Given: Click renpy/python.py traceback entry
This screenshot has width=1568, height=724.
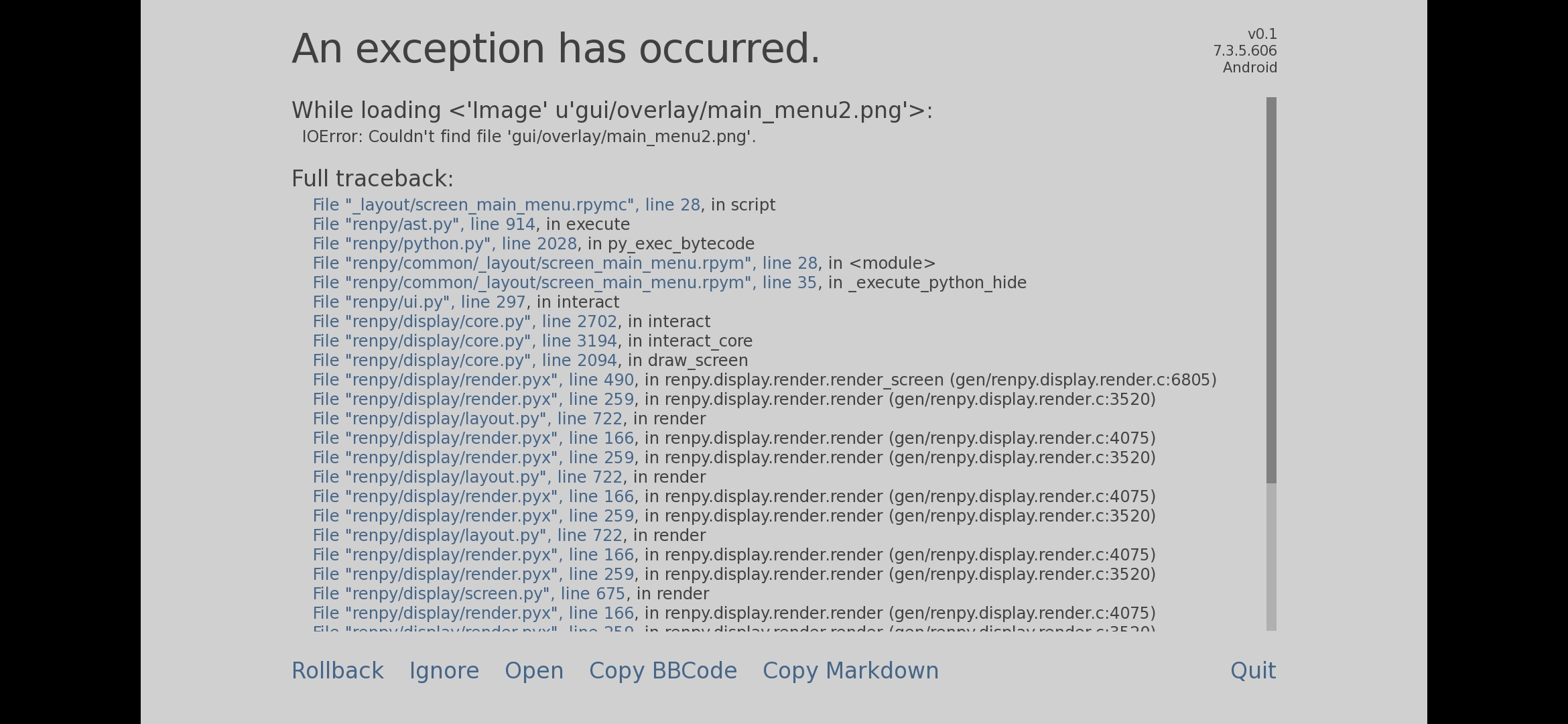Looking at the screenshot, I should click(x=444, y=243).
